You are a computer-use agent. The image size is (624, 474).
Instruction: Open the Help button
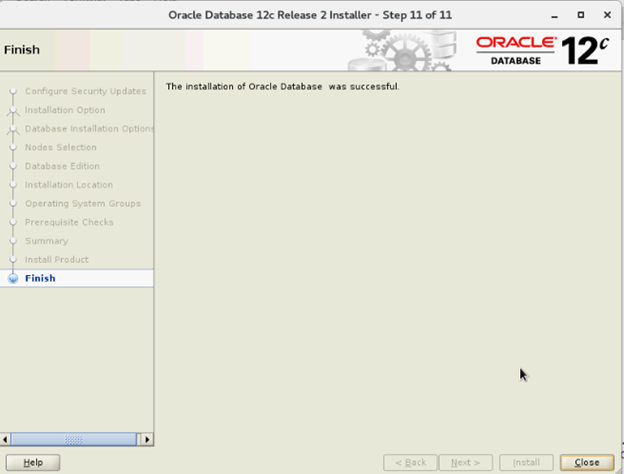point(33,462)
